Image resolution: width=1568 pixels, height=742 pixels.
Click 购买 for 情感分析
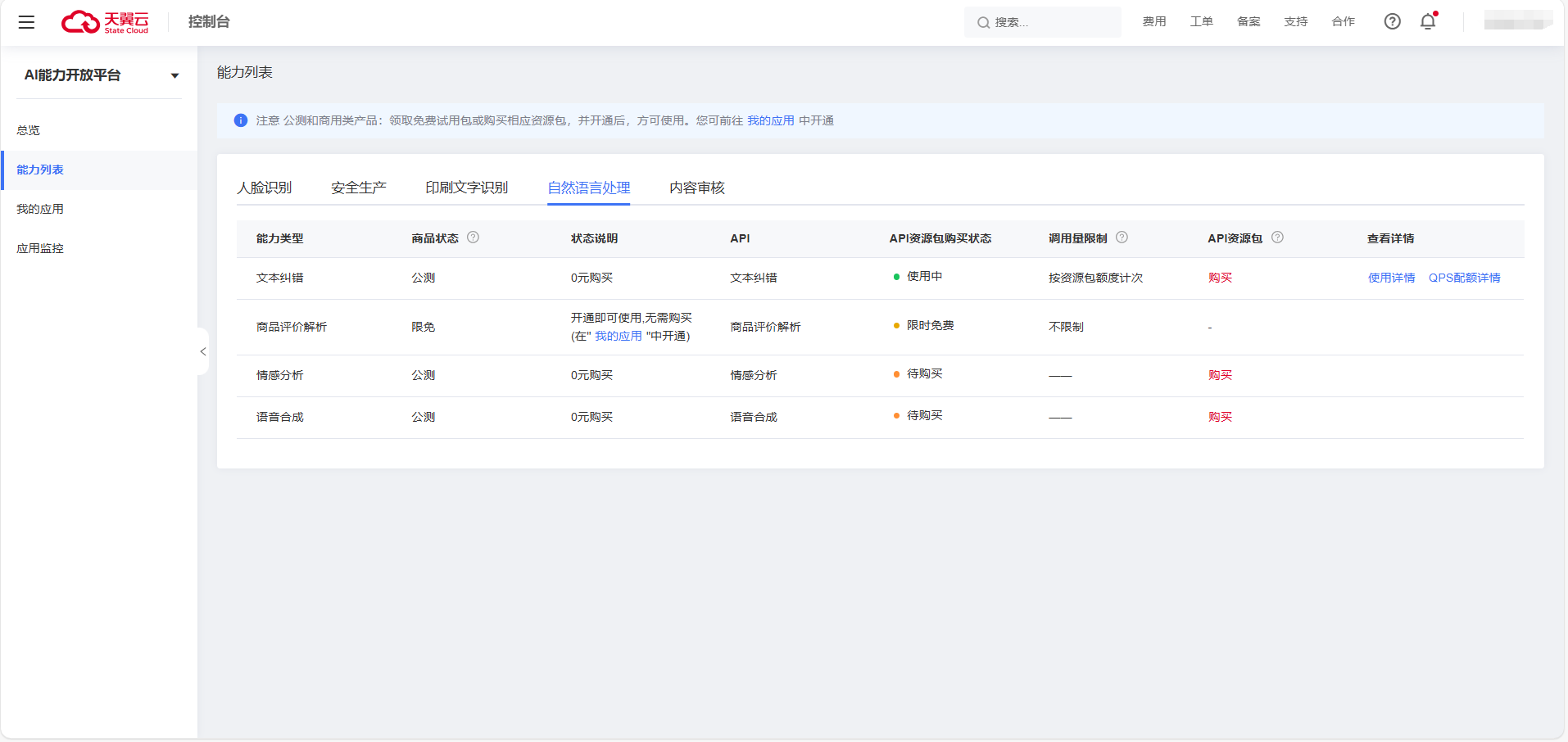click(1220, 375)
